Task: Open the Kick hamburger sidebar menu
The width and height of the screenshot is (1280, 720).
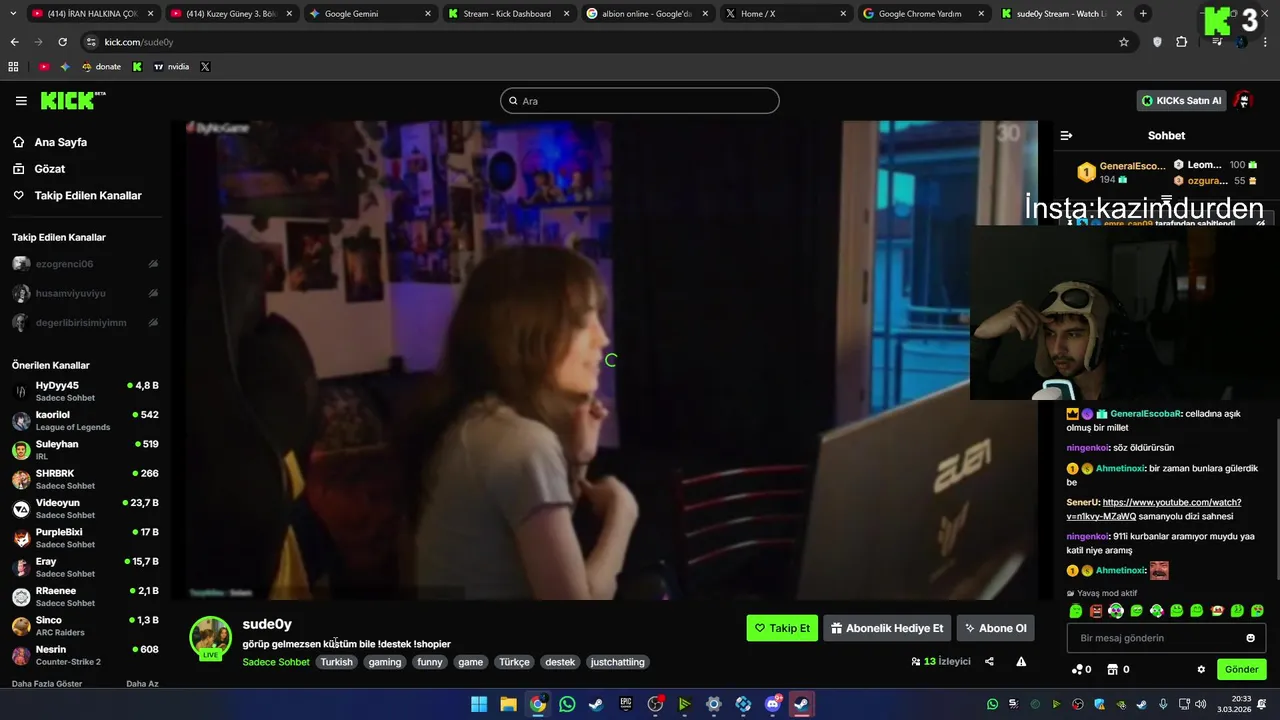Action: (21, 101)
